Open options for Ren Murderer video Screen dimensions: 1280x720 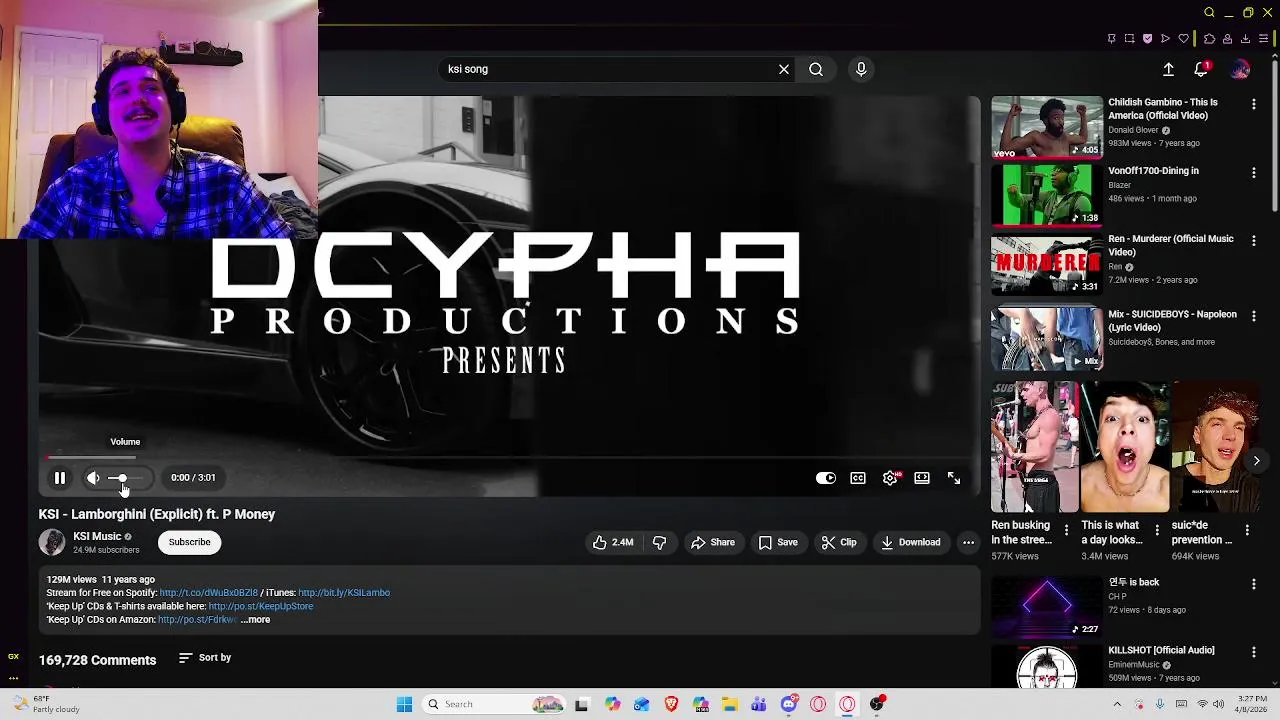[x=1253, y=241]
